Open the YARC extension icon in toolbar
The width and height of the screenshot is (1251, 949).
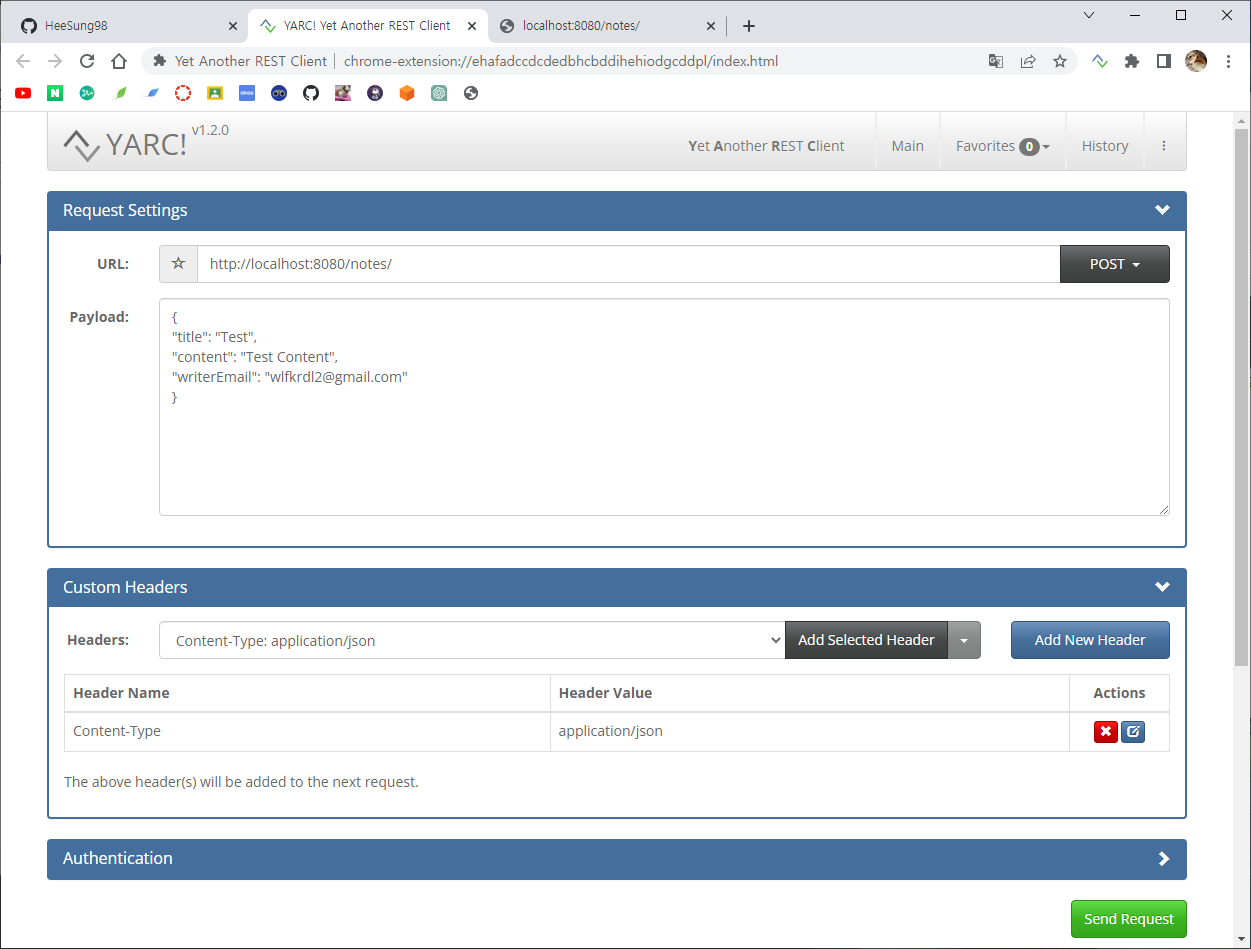click(x=1100, y=61)
